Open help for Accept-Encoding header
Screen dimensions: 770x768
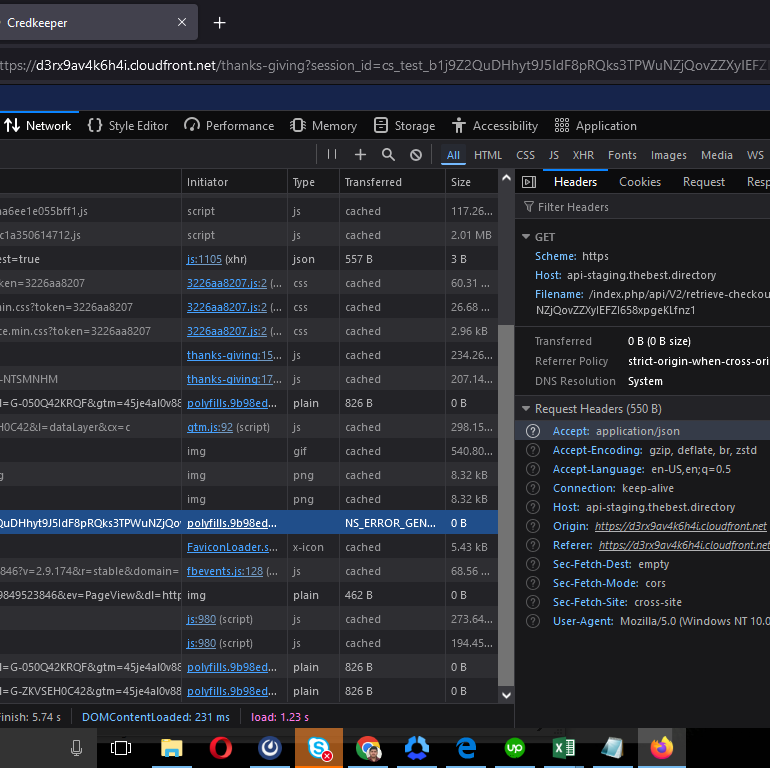(x=532, y=450)
